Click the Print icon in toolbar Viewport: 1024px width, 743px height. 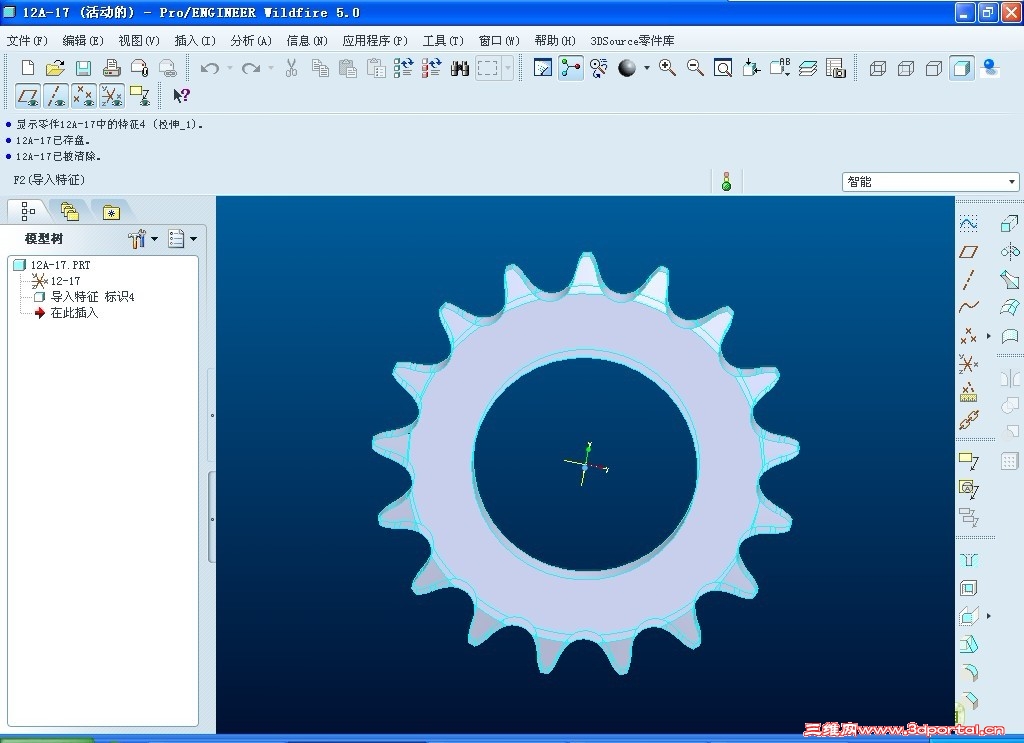pos(112,68)
